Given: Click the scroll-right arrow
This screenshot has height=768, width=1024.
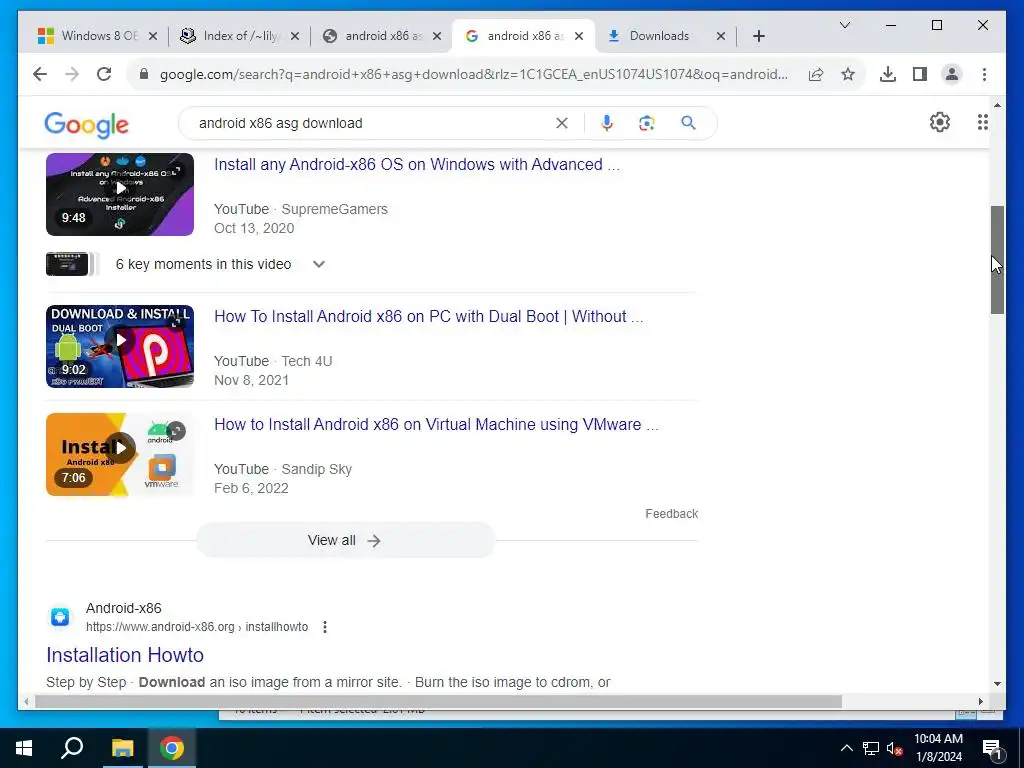Looking at the screenshot, I should click(980, 701).
